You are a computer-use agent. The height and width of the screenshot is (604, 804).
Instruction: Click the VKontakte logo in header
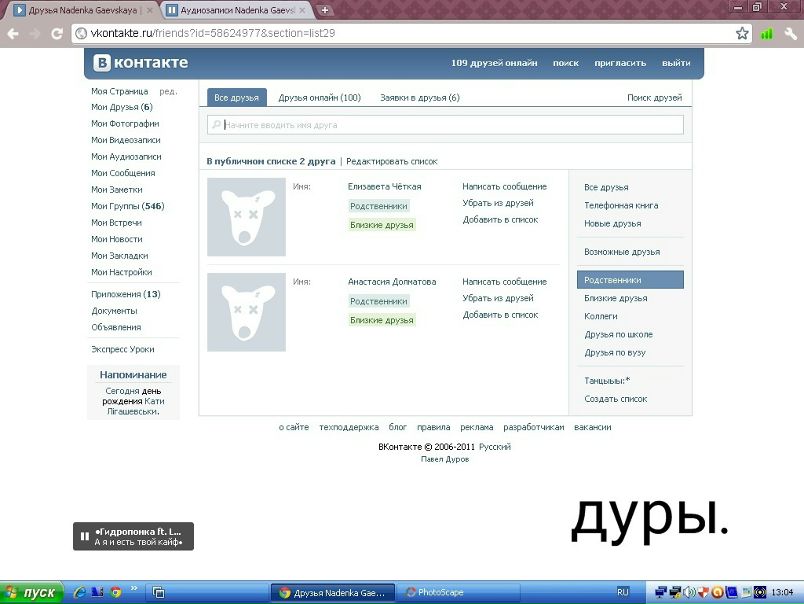click(x=141, y=63)
